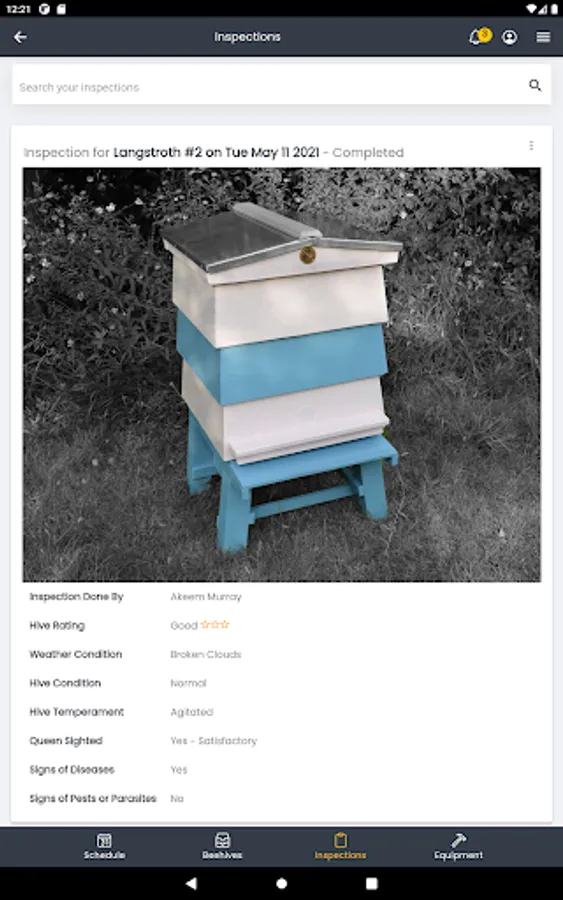Image resolution: width=563 pixels, height=900 pixels.
Task: Open the Equipment tab
Action: (x=458, y=847)
